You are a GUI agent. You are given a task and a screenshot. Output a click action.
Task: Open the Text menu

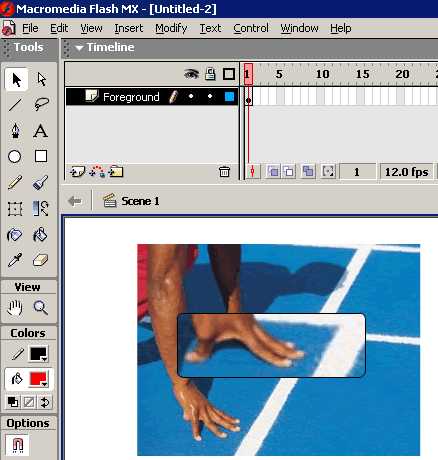point(210,28)
